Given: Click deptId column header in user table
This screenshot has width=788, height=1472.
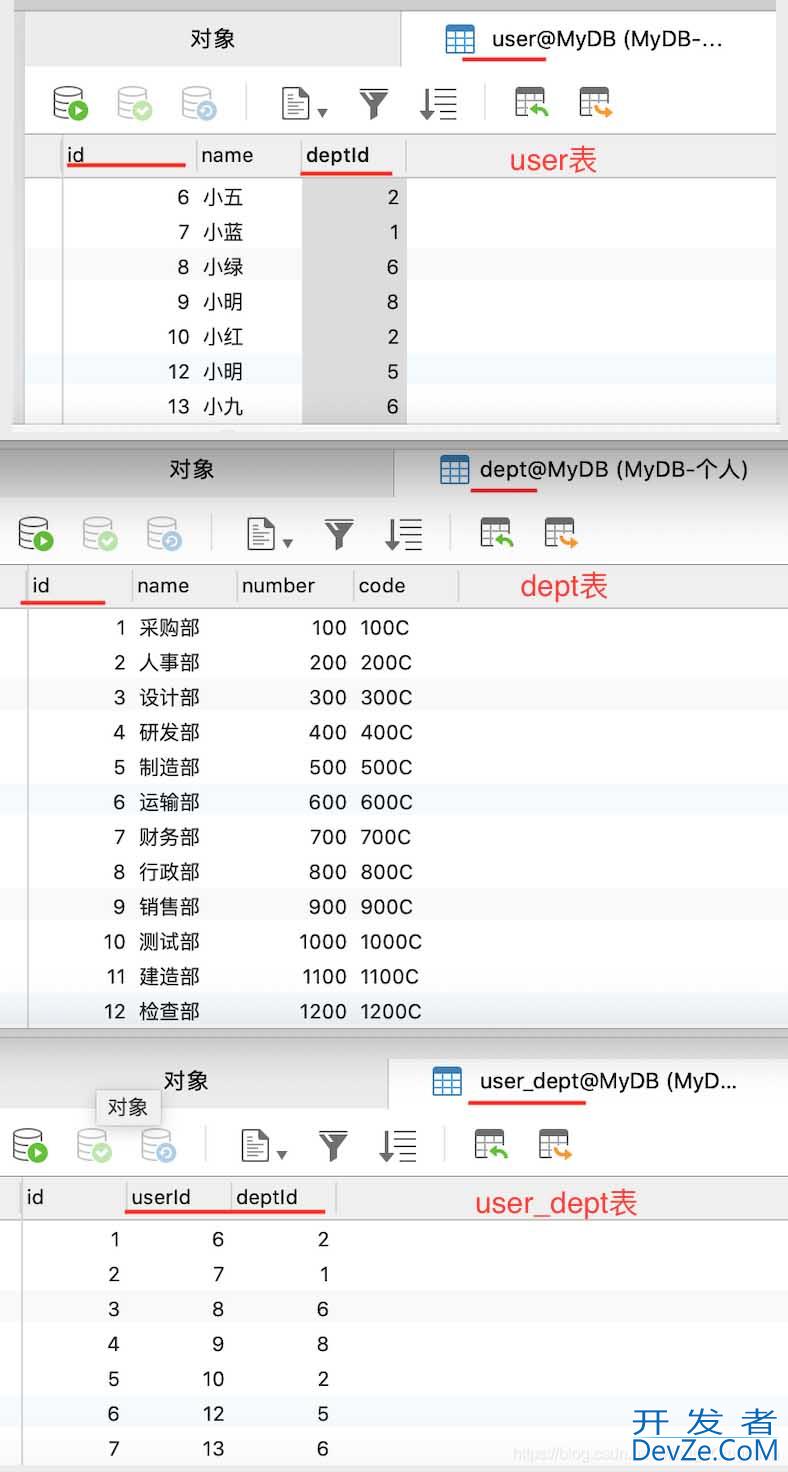Looking at the screenshot, I should coord(353,155).
